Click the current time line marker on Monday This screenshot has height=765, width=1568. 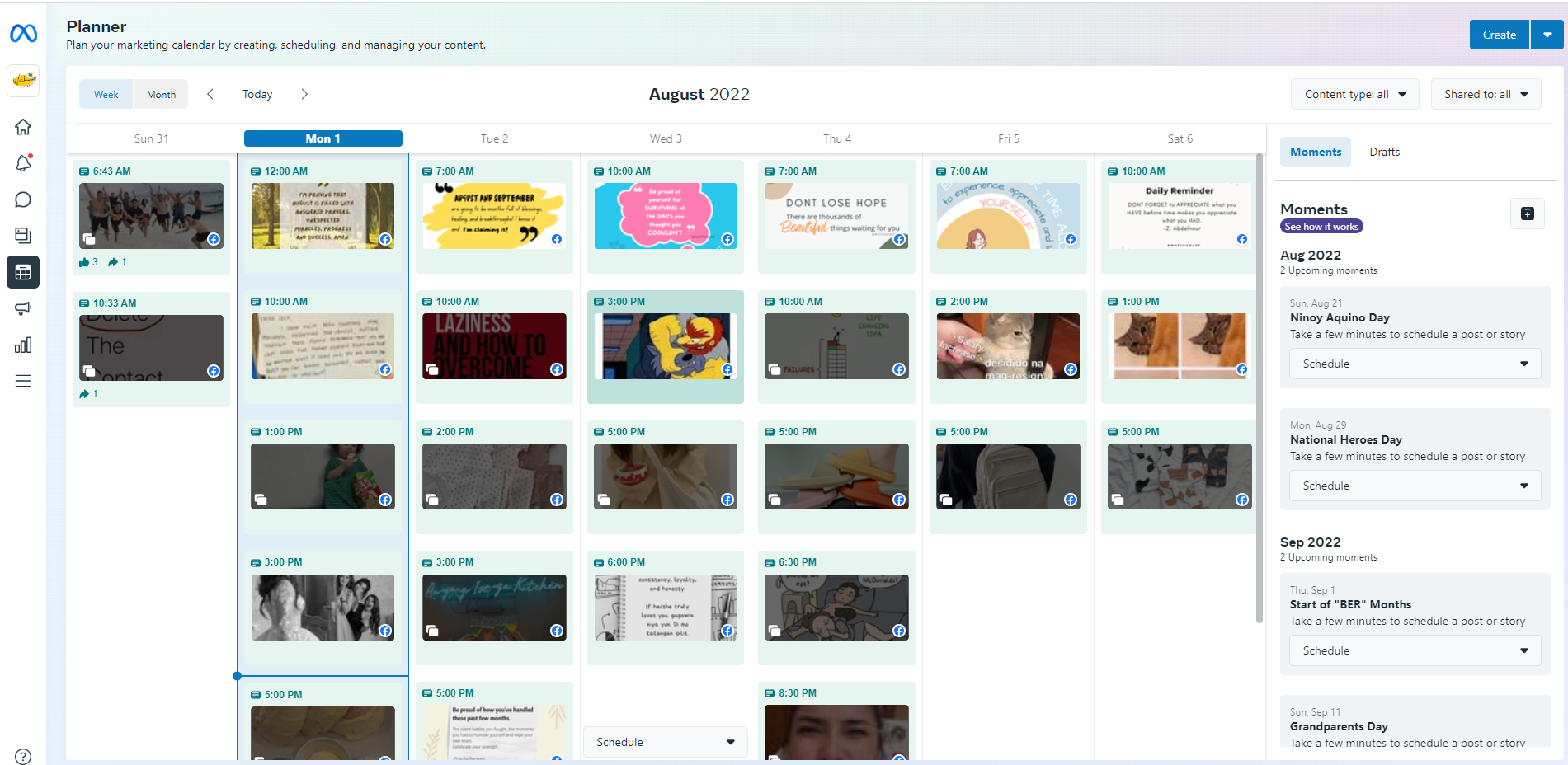[238, 676]
